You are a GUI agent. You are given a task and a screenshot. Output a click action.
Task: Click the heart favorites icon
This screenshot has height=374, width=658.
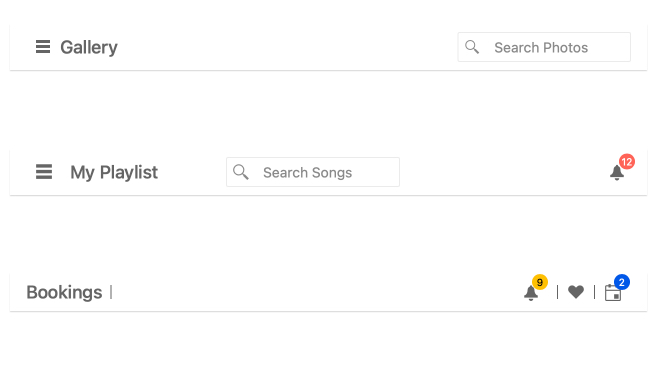click(x=576, y=292)
